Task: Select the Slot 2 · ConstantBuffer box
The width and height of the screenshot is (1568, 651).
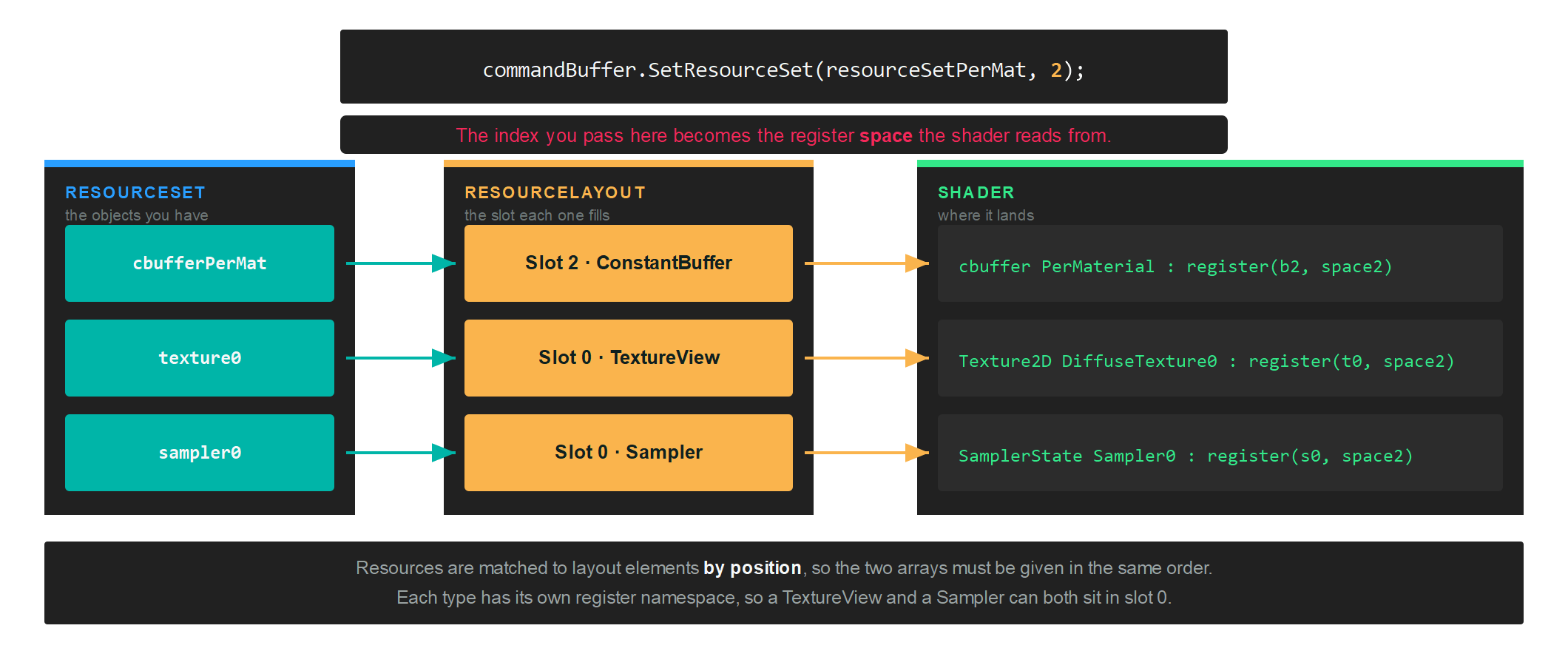Action: pos(629,263)
